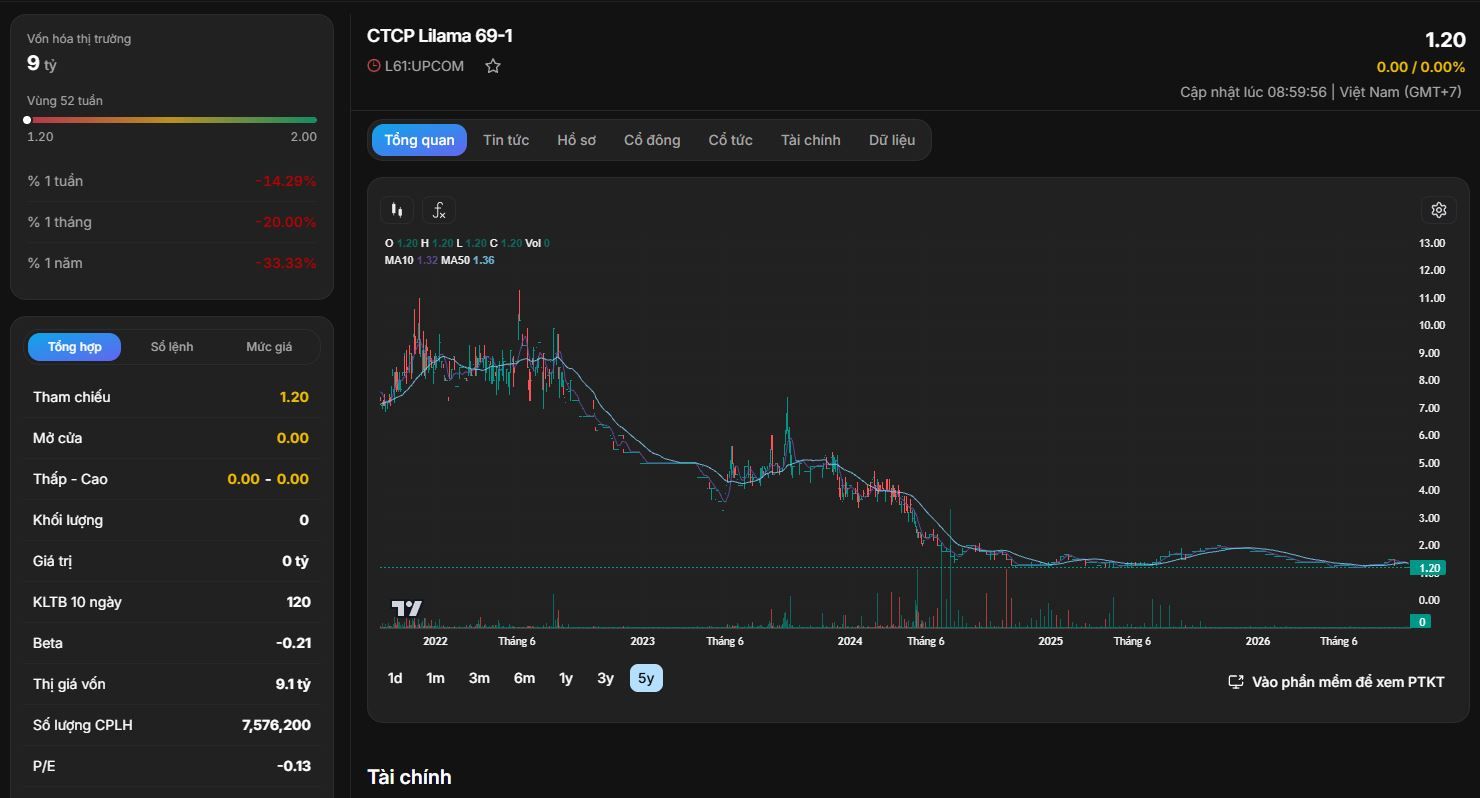Click the TradingView logo on chart

407,608
